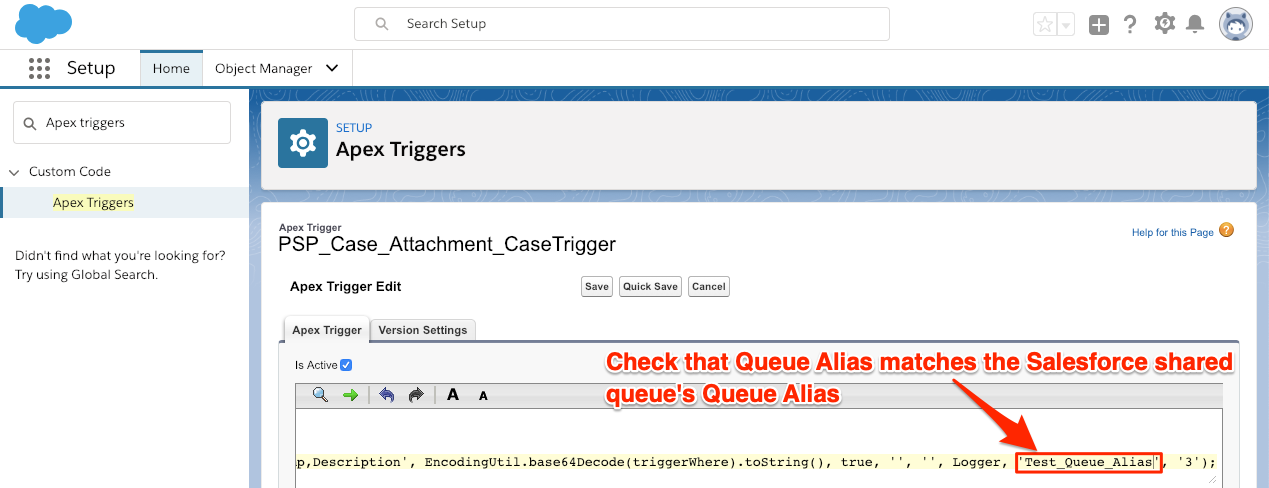Click the Apex Triggers setup gear icon
Viewport: 1269px width, 488px height.
tap(302, 143)
